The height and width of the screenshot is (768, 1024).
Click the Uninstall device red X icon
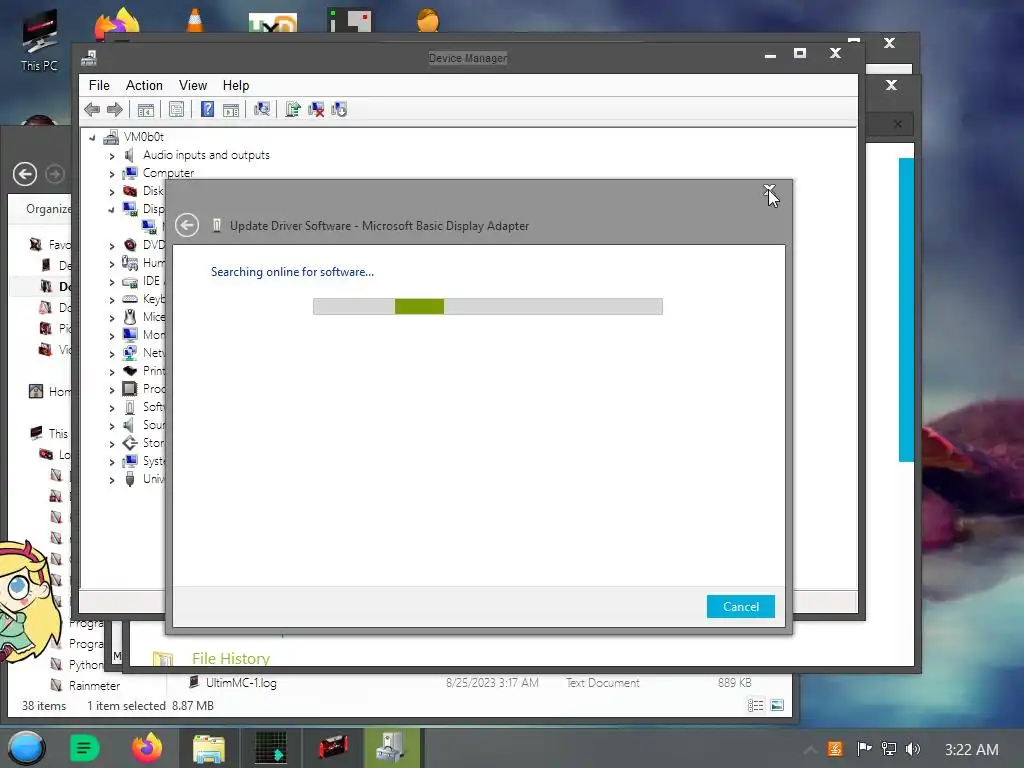coord(316,110)
